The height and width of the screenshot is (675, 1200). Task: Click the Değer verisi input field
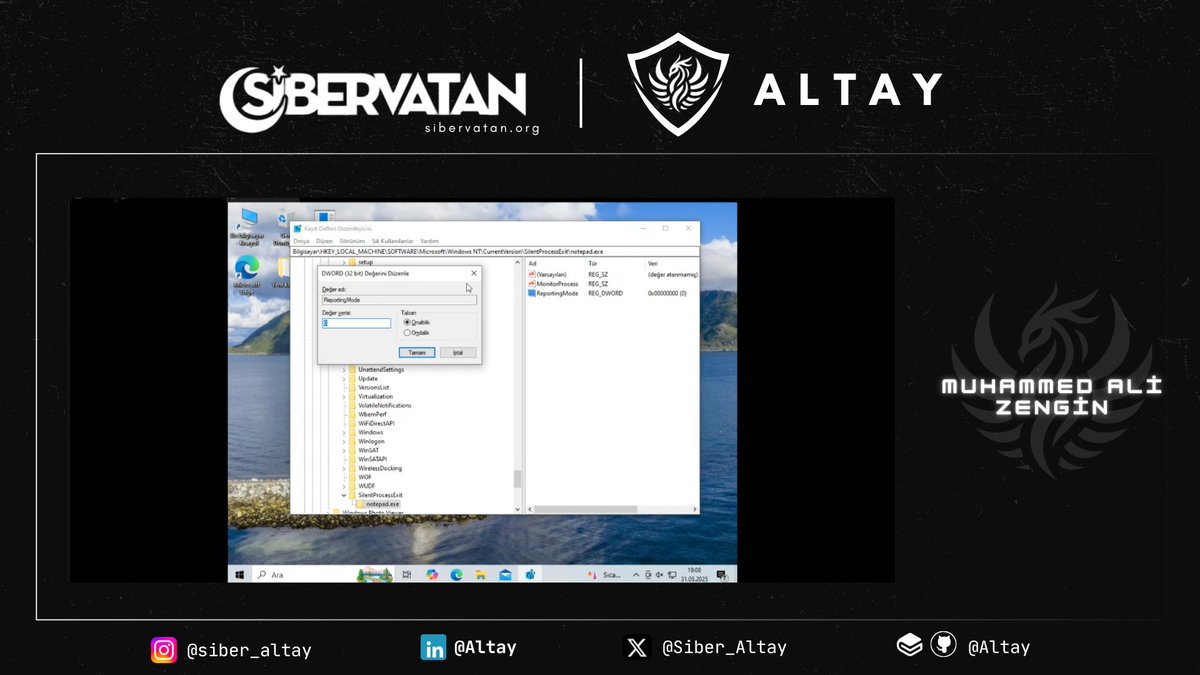point(356,323)
